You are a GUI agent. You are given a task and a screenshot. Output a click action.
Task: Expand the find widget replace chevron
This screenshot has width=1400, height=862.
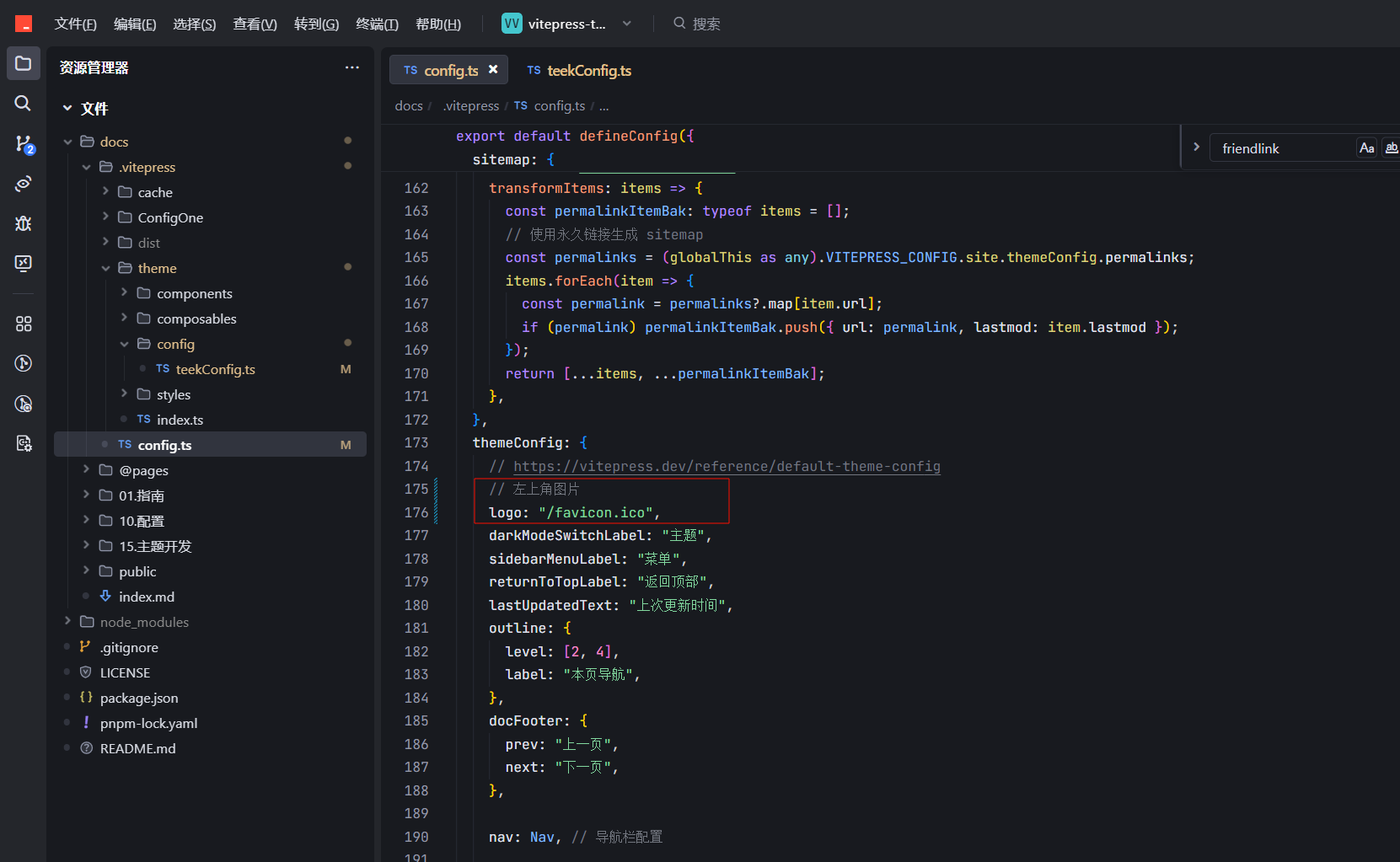click(x=1196, y=147)
